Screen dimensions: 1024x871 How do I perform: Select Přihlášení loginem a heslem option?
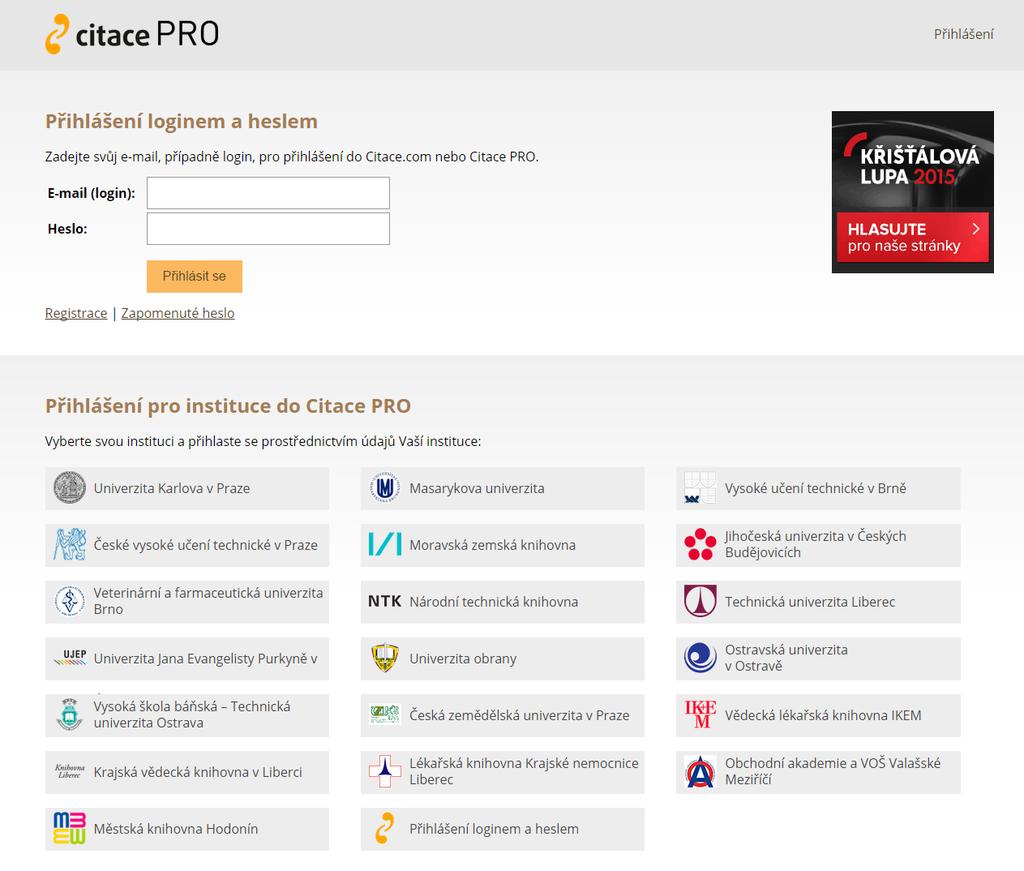[x=502, y=829]
